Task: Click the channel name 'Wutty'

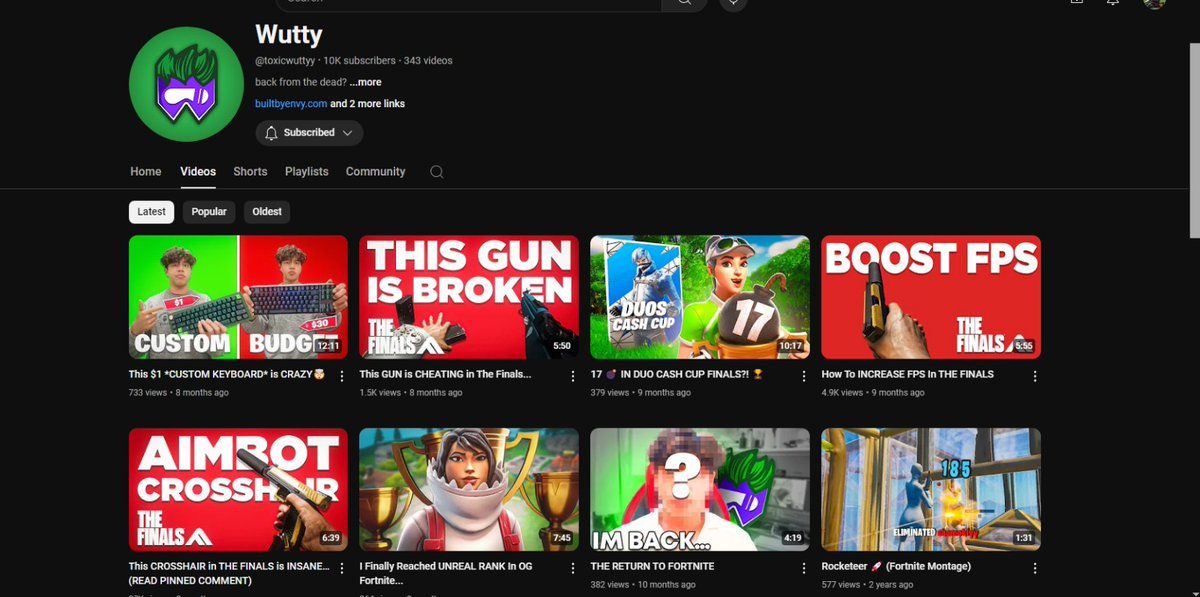Action: click(x=289, y=35)
